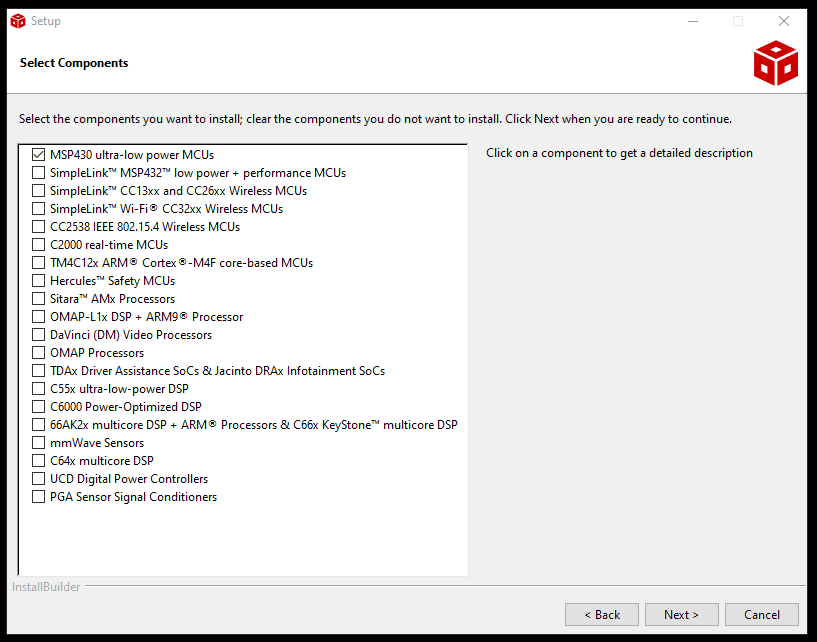
Task: Select CC2538 IEEE 802.15.4 Wireless MCUs checkbox
Action: pyautogui.click(x=39, y=227)
